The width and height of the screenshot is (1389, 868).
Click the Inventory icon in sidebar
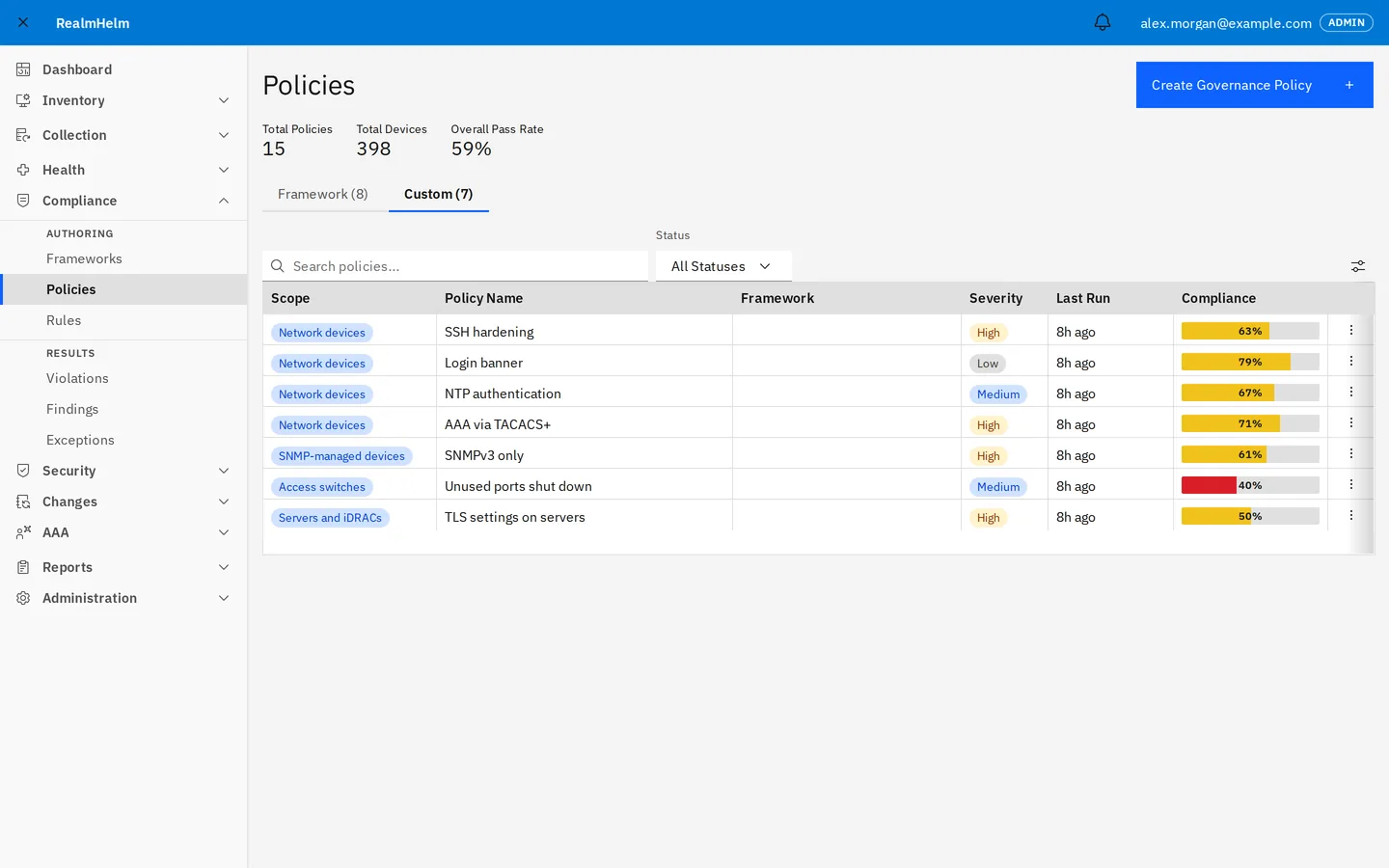pos(23,100)
